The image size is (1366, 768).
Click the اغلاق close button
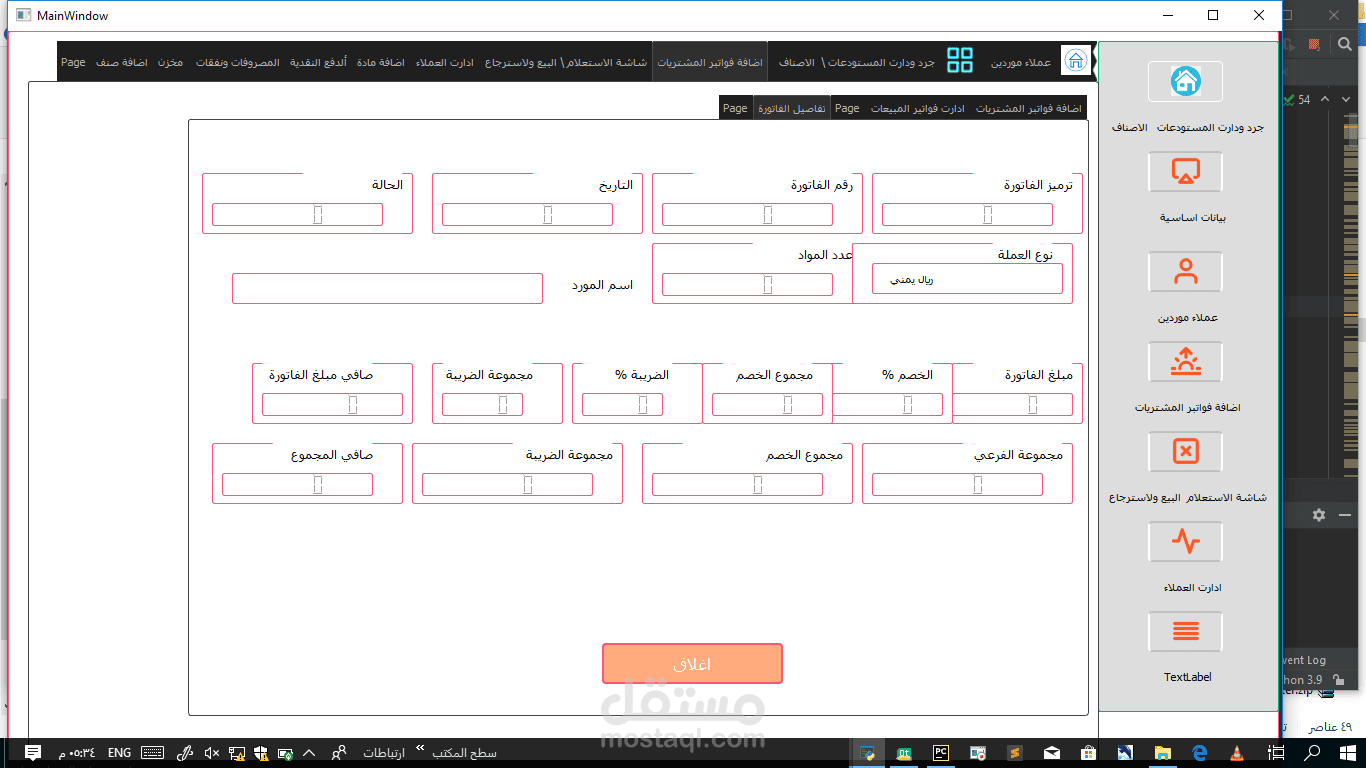coord(692,664)
